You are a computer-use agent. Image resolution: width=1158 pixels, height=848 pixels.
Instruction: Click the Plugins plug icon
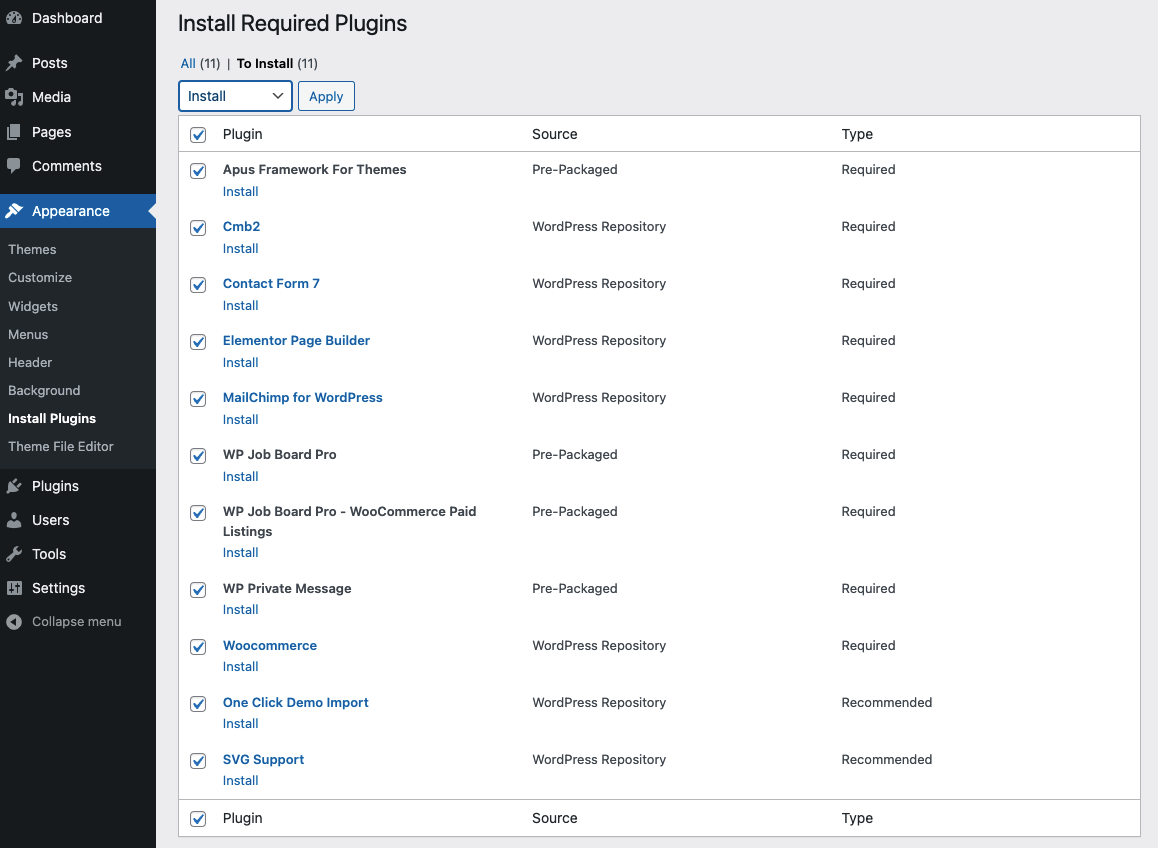pyautogui.click(x=14, y=486)
